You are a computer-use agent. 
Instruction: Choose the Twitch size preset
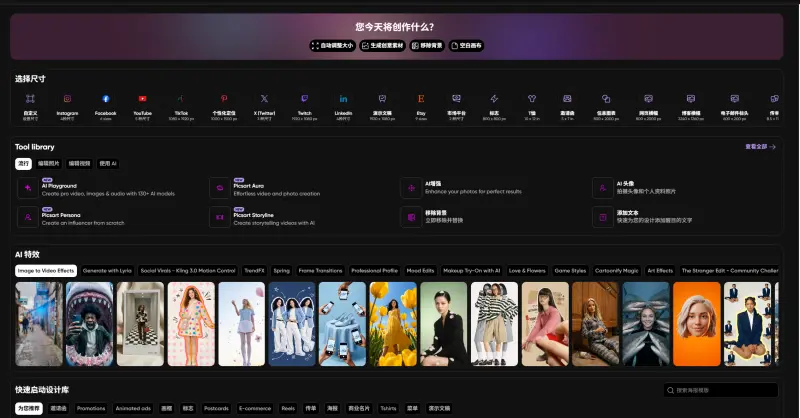305,99
